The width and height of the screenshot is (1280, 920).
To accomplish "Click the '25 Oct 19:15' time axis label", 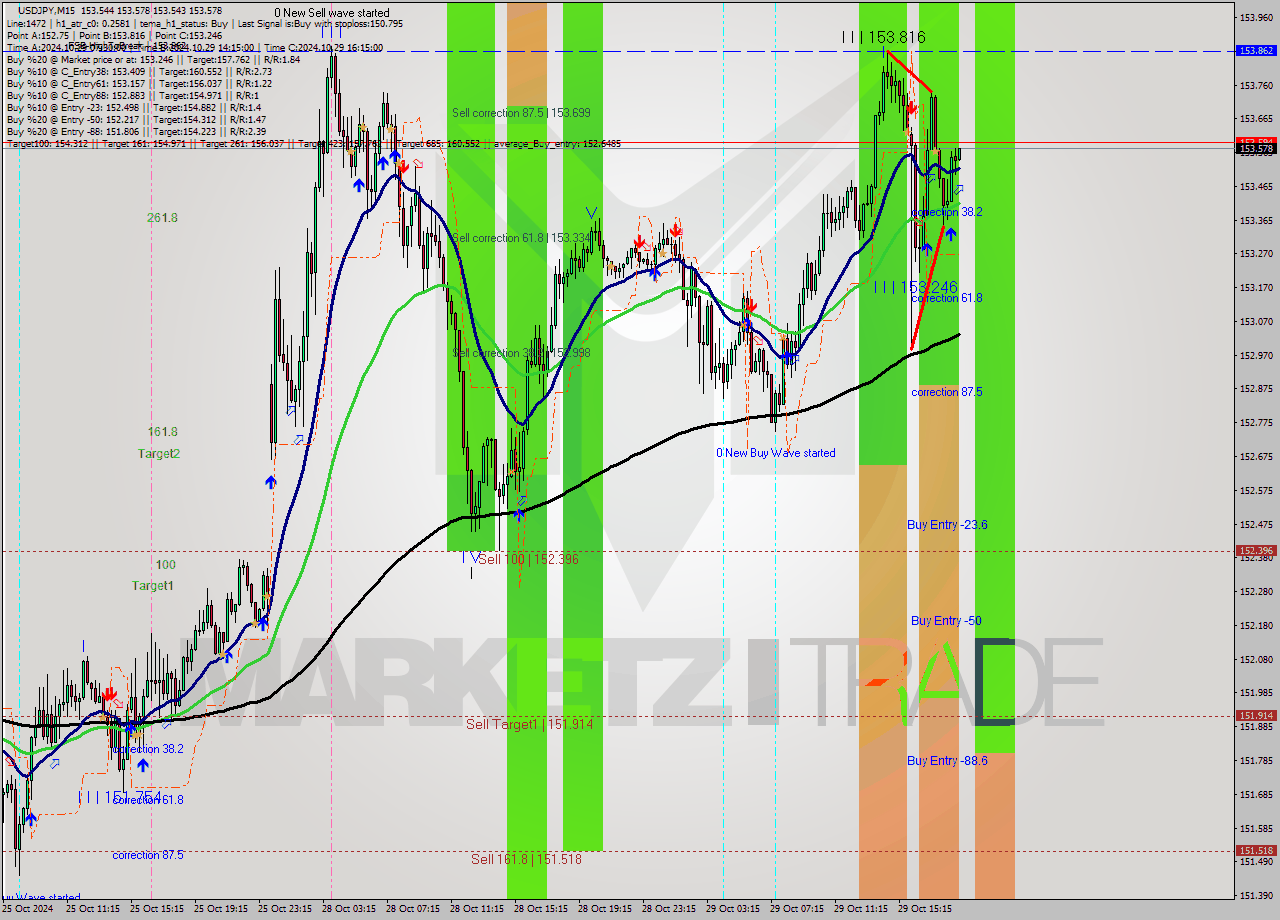I will (x=220, y=909).
